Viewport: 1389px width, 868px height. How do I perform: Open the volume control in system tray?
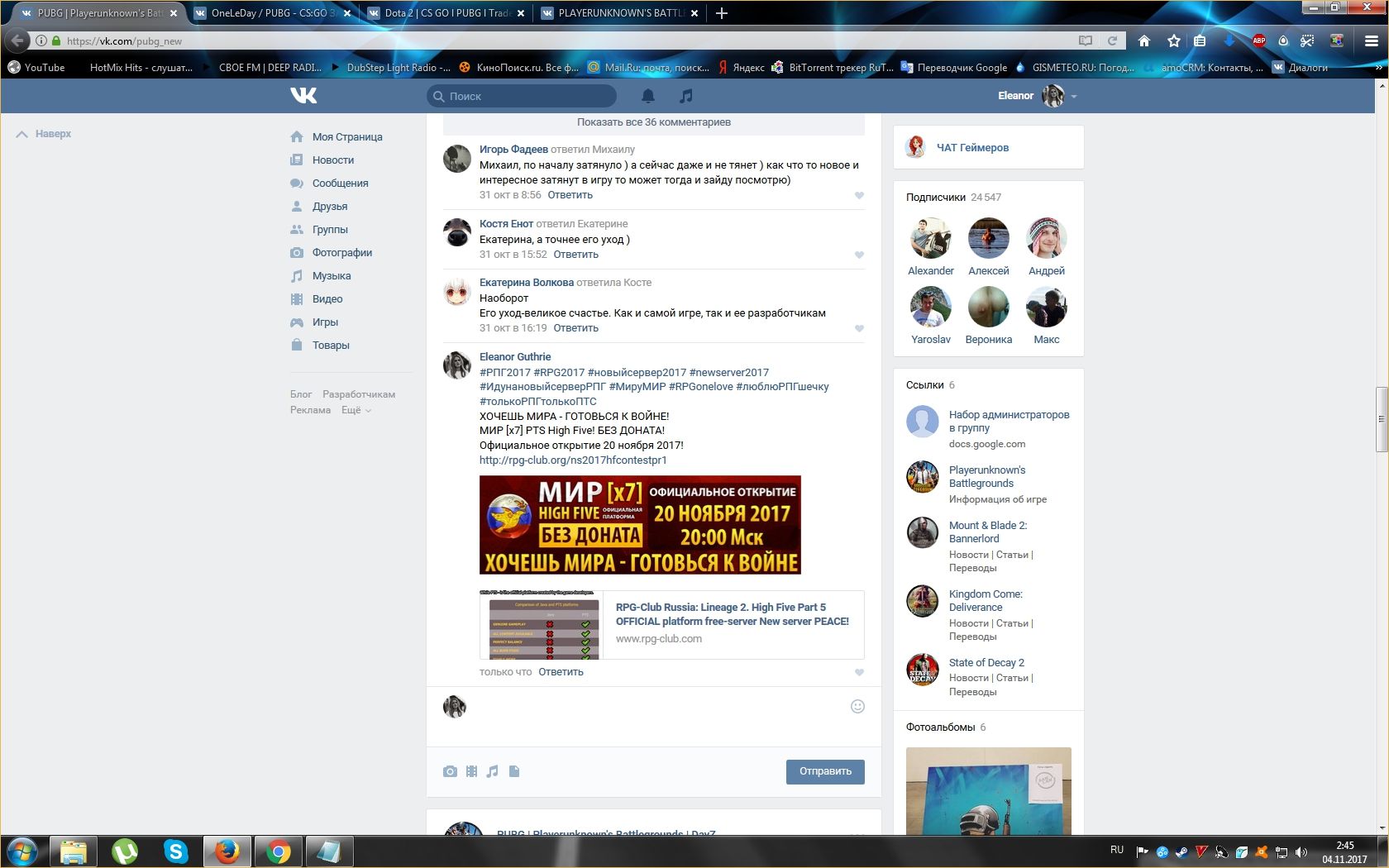1301,851
